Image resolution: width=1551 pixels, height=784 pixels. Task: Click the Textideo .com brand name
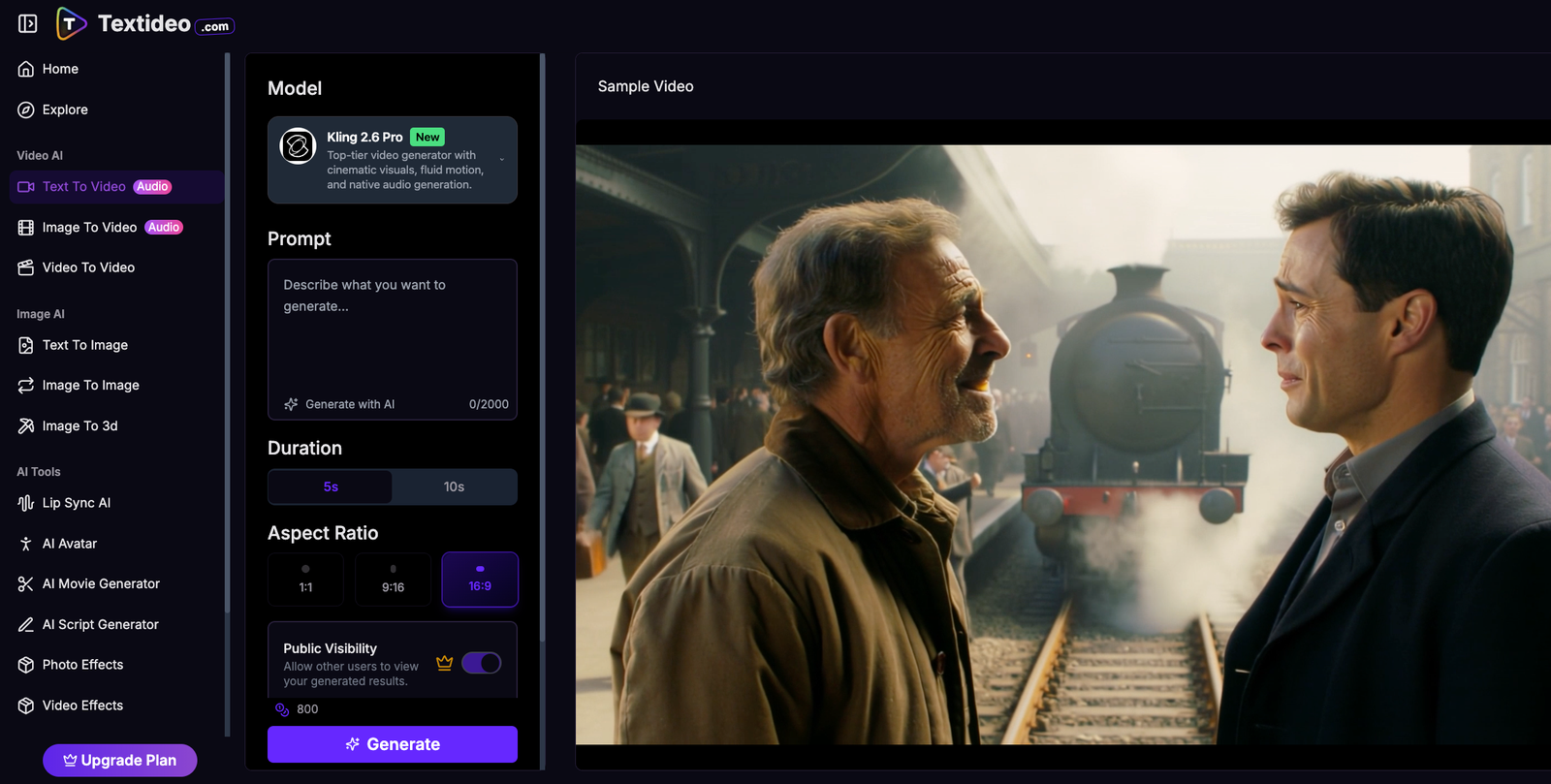(166, 24)
